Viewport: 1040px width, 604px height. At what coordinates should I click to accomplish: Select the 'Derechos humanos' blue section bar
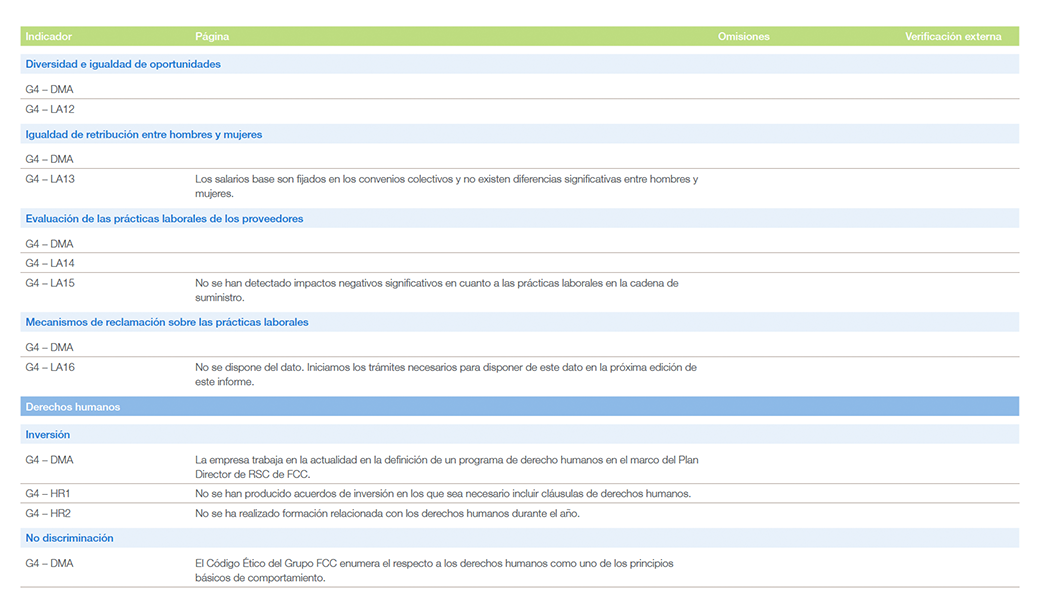click(x=519, y=406)
